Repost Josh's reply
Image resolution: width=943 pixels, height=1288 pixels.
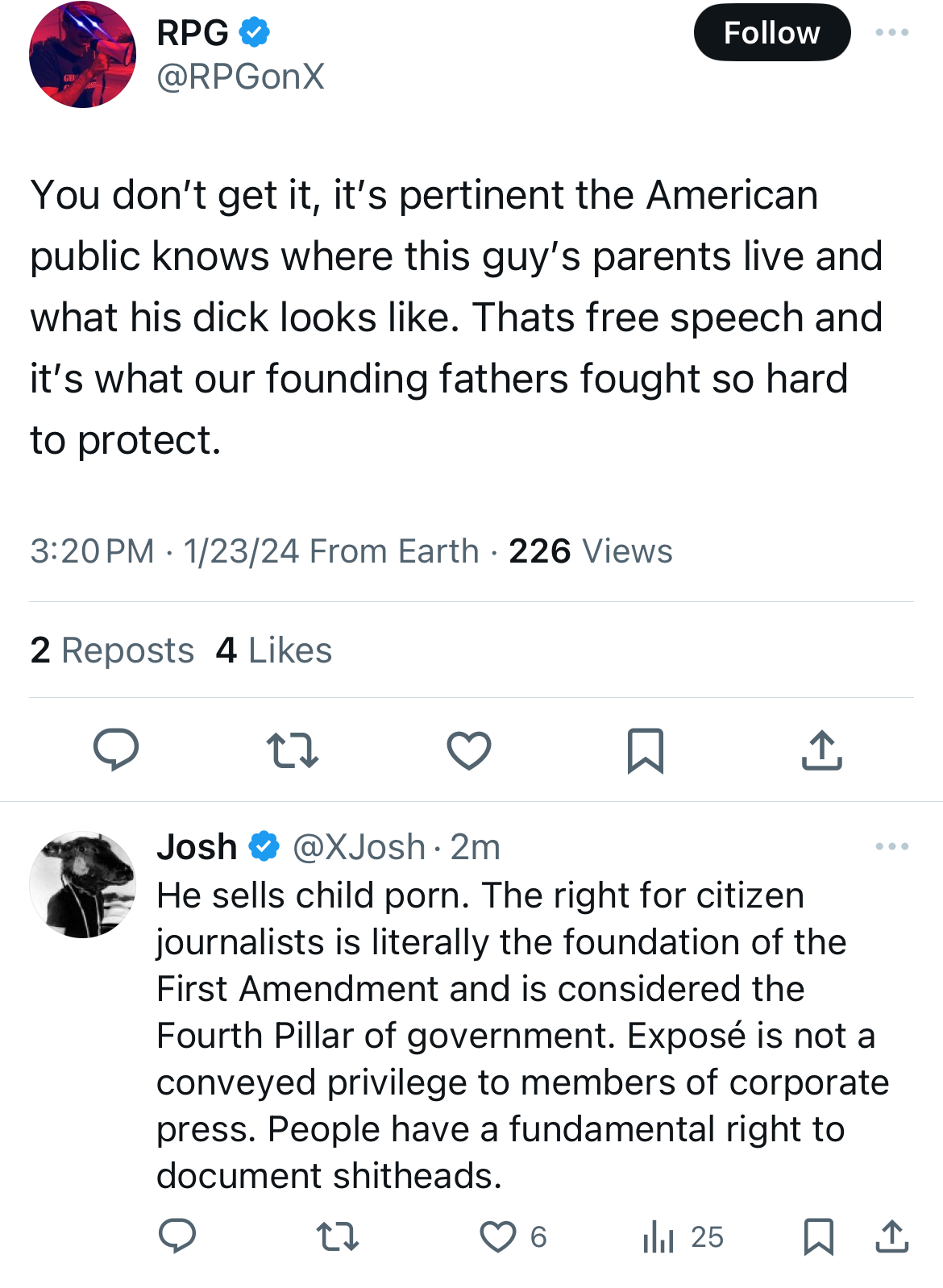tap(337, 1236)
